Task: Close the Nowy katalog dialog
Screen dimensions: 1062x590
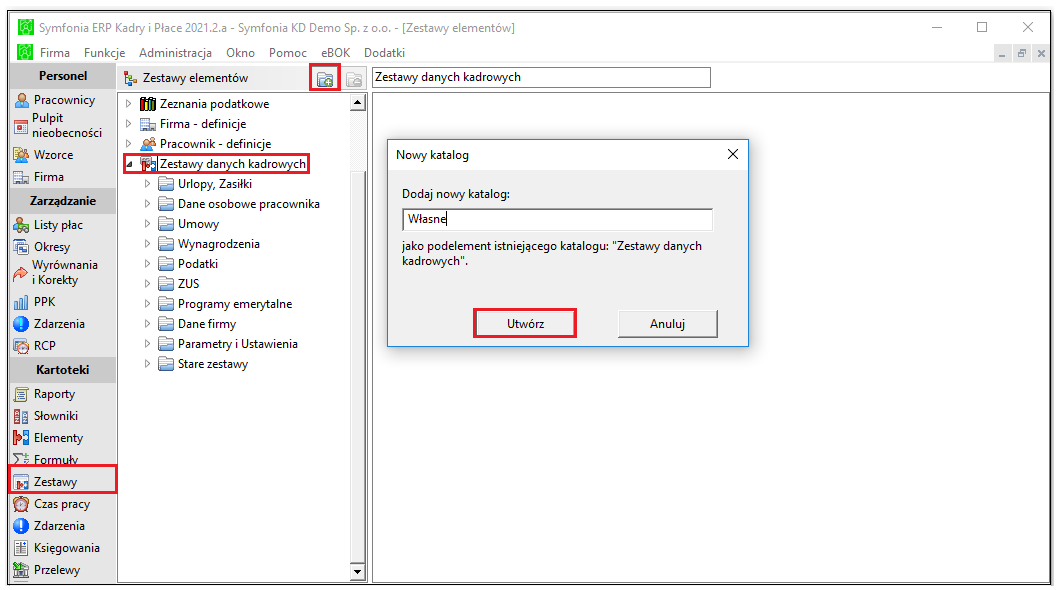Action: point(733,154)
